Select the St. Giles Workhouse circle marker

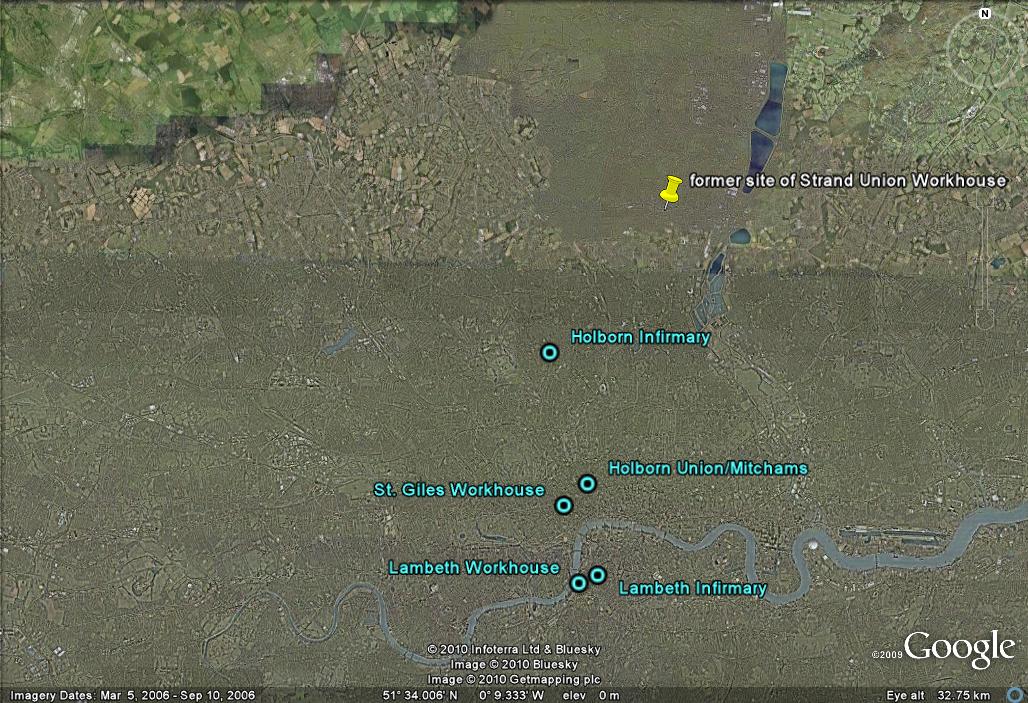pos(563,505)
